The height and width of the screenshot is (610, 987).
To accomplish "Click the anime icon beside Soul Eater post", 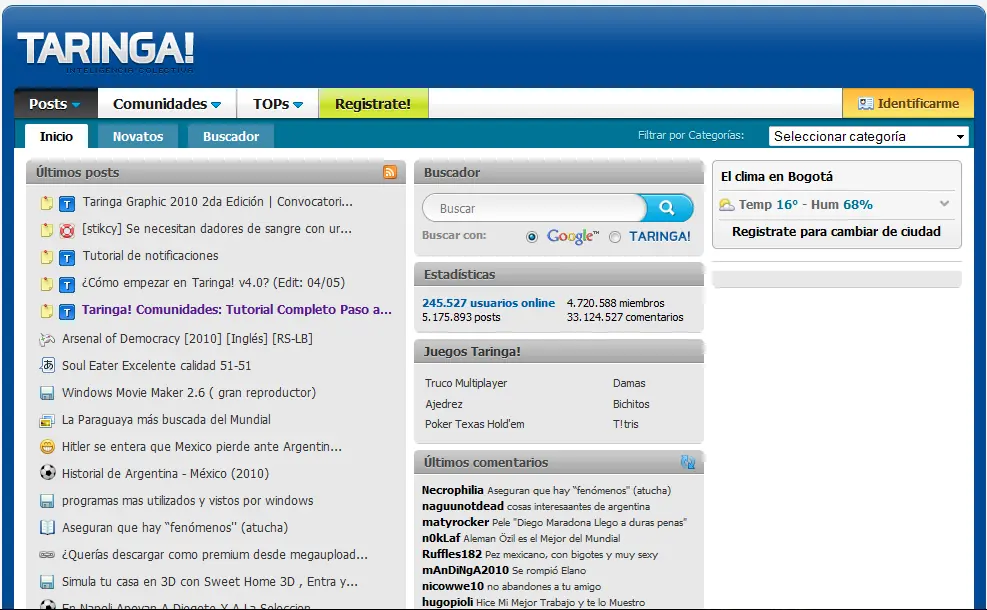I will pyautogui.click(x=47, y=365).
